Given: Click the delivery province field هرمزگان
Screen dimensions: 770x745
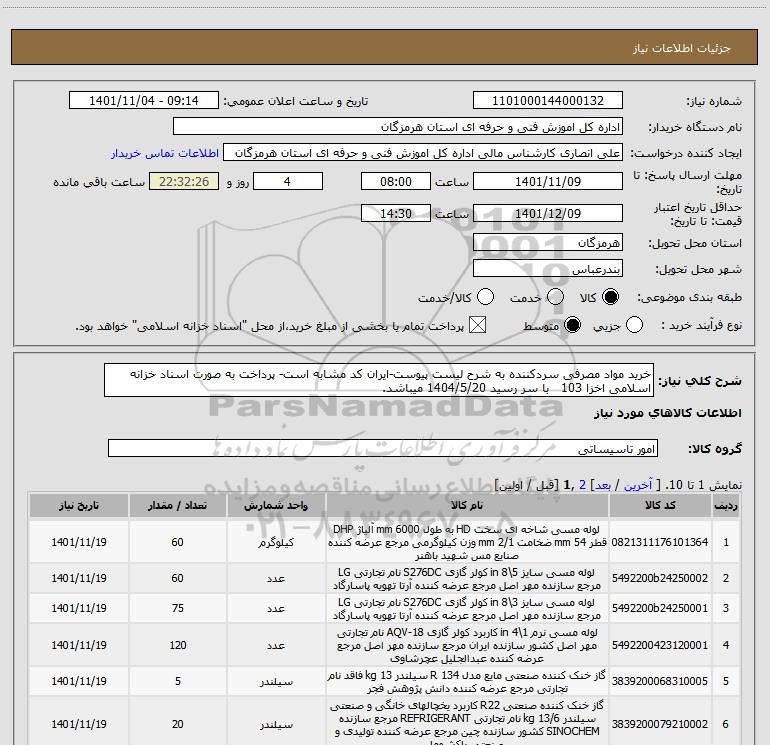Looking at the screenshot, I should click(x=548, y=243).
